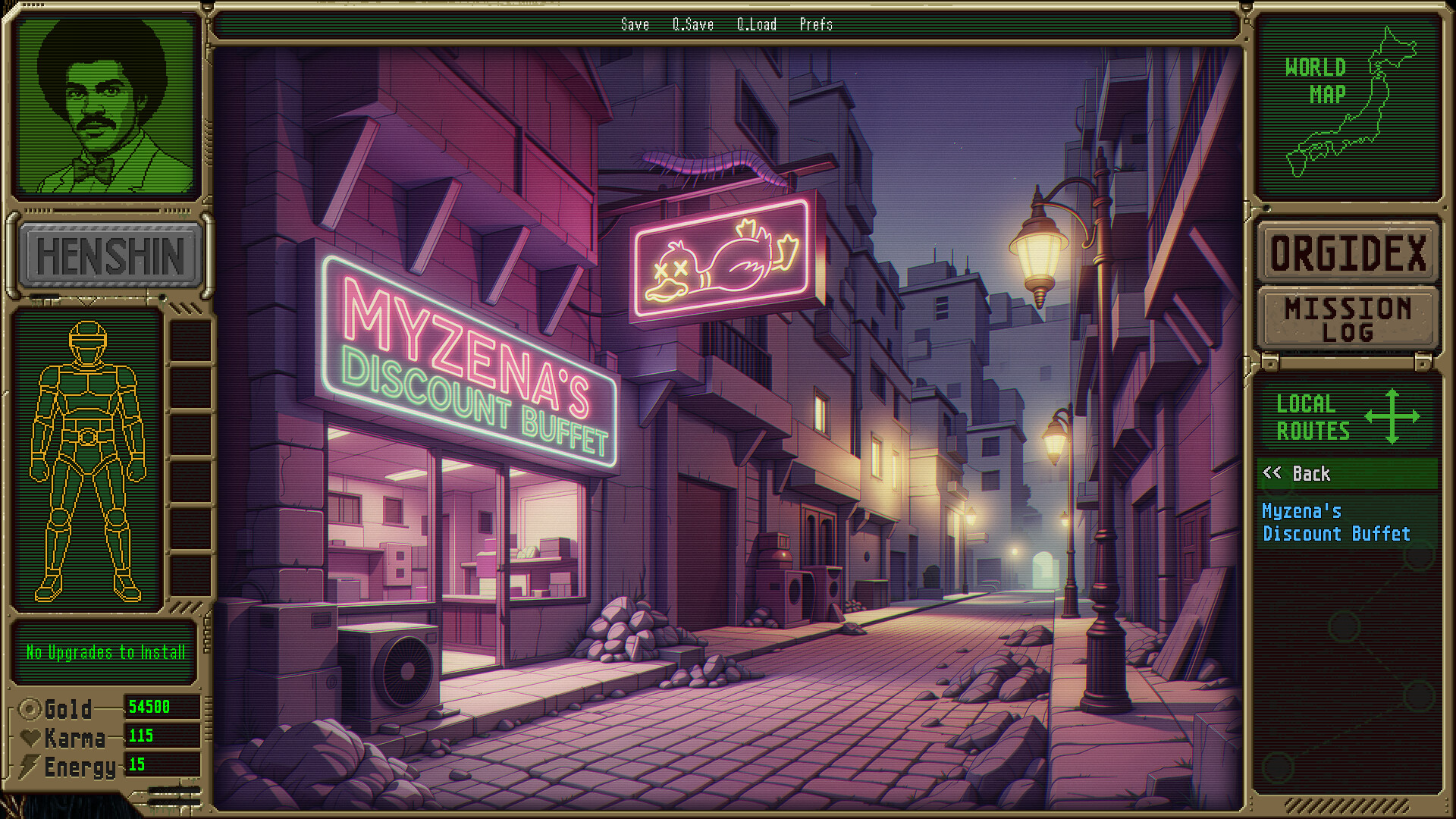Screen dimensions: 1456x819
Task: Click Q.Load in top menu
Action: click(x=756, y=25)
